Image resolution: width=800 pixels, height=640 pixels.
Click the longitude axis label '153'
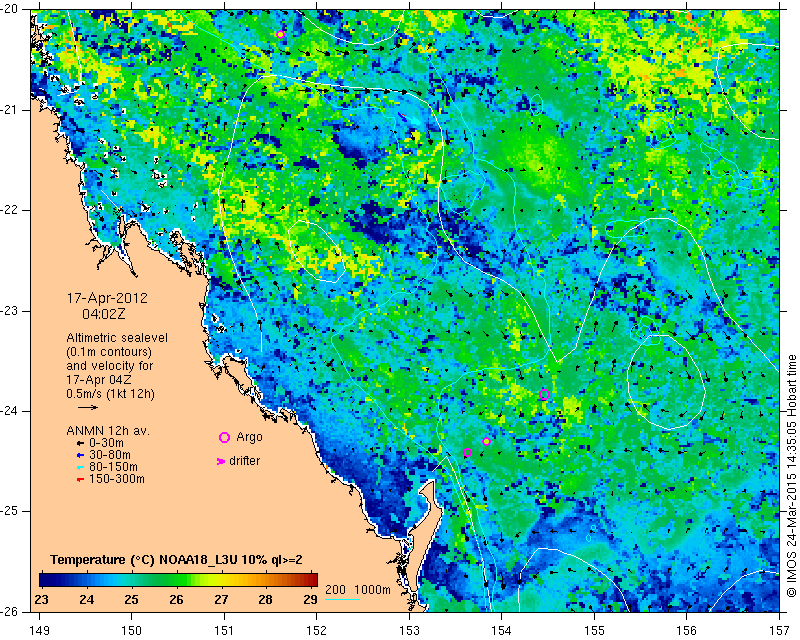tap(409, 631)
